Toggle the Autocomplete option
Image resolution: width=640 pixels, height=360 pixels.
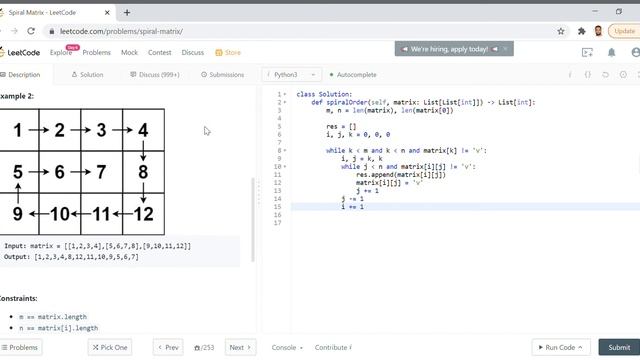[353, 75]
